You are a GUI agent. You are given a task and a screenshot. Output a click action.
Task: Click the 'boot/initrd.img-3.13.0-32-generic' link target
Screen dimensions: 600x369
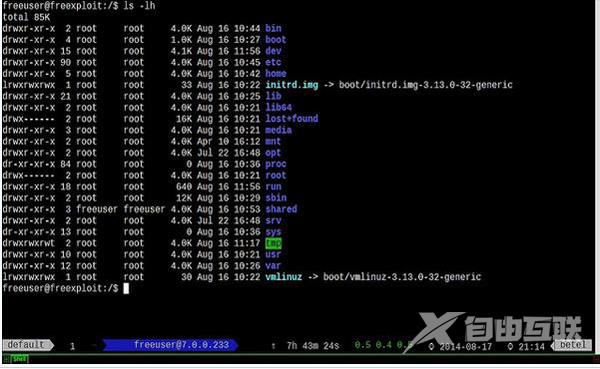point(426,85)
